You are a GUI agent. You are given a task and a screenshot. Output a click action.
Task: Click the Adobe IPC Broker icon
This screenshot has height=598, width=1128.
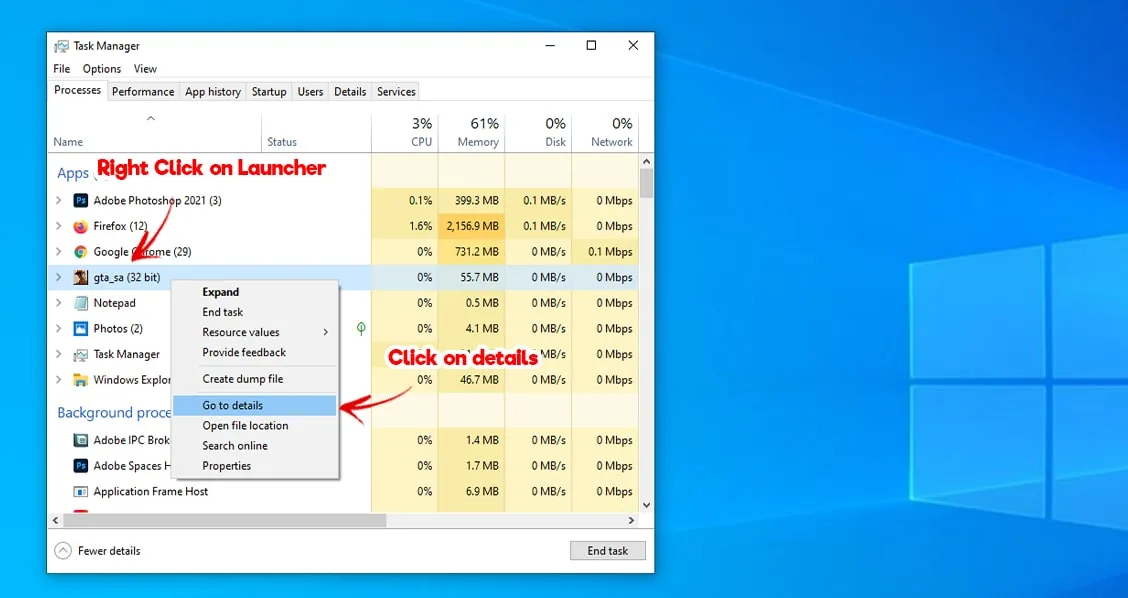81,440
